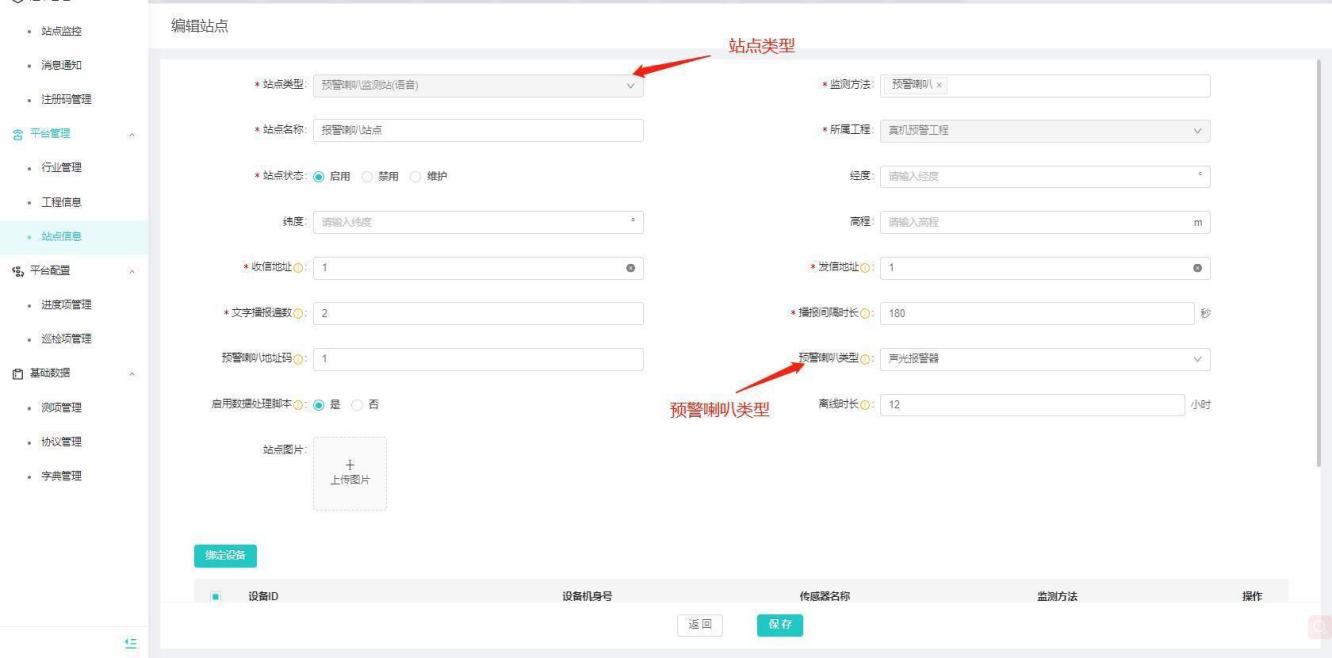The image size is (1332, 658).
Task: Click the plus icon to upload station image
Action: (x=349, y=464)
